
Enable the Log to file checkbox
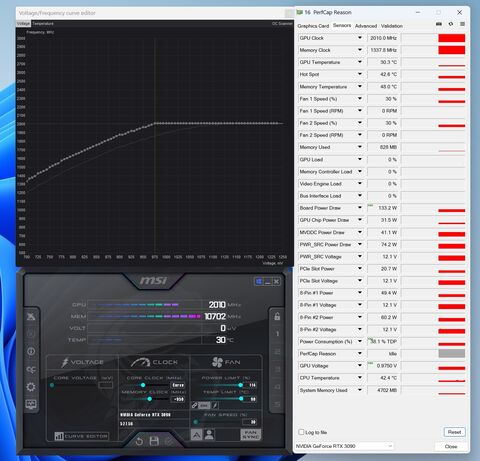tap(301, 432)
